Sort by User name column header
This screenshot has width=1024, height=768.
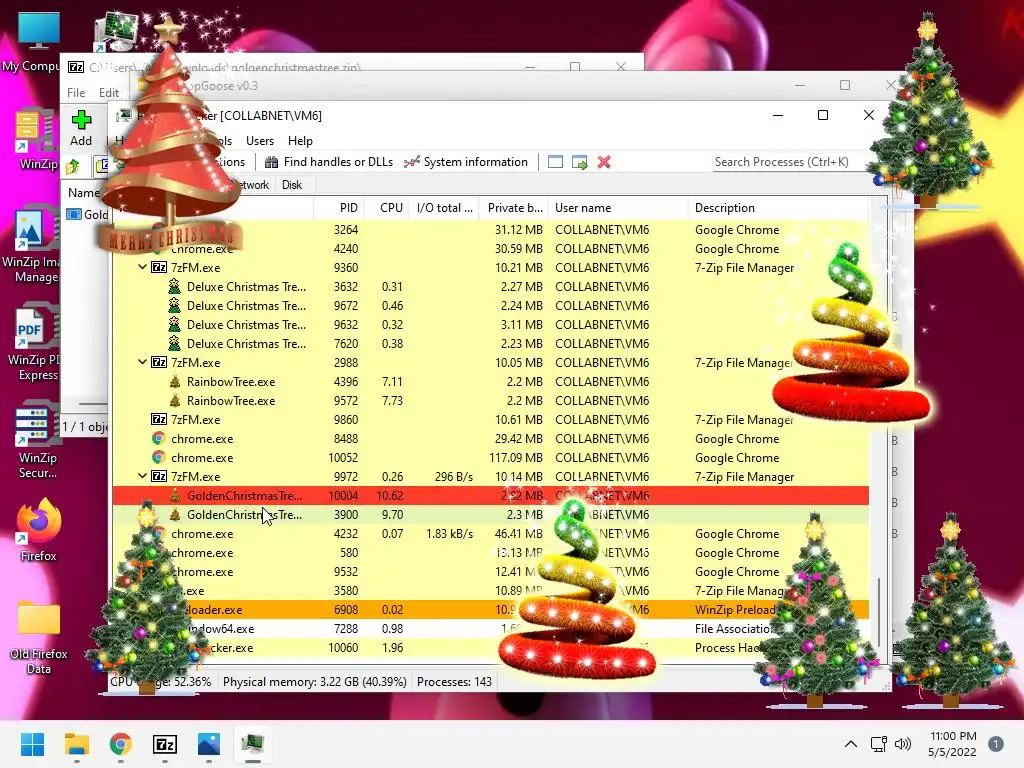pyautogui.click(x=618, y=208)
